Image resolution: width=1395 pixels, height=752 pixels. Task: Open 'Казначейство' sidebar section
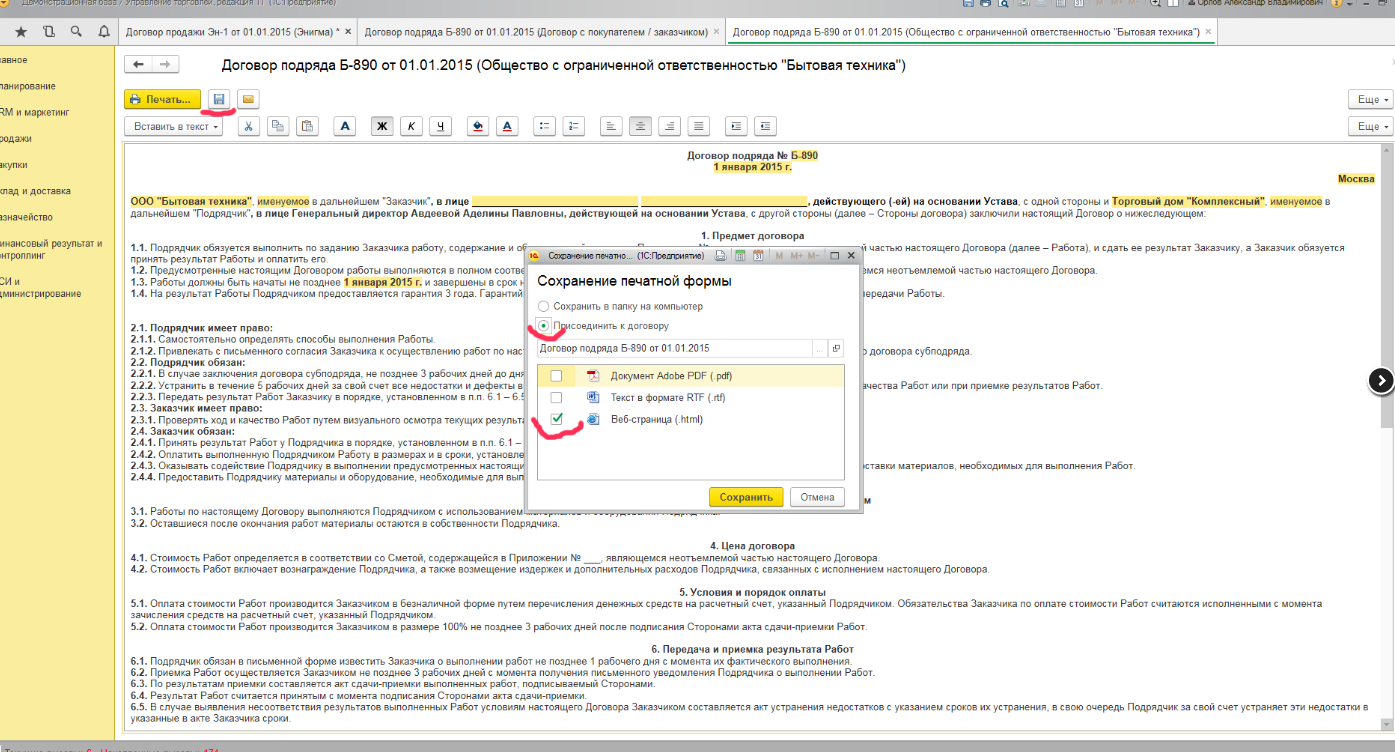click(x=26, y=216)
